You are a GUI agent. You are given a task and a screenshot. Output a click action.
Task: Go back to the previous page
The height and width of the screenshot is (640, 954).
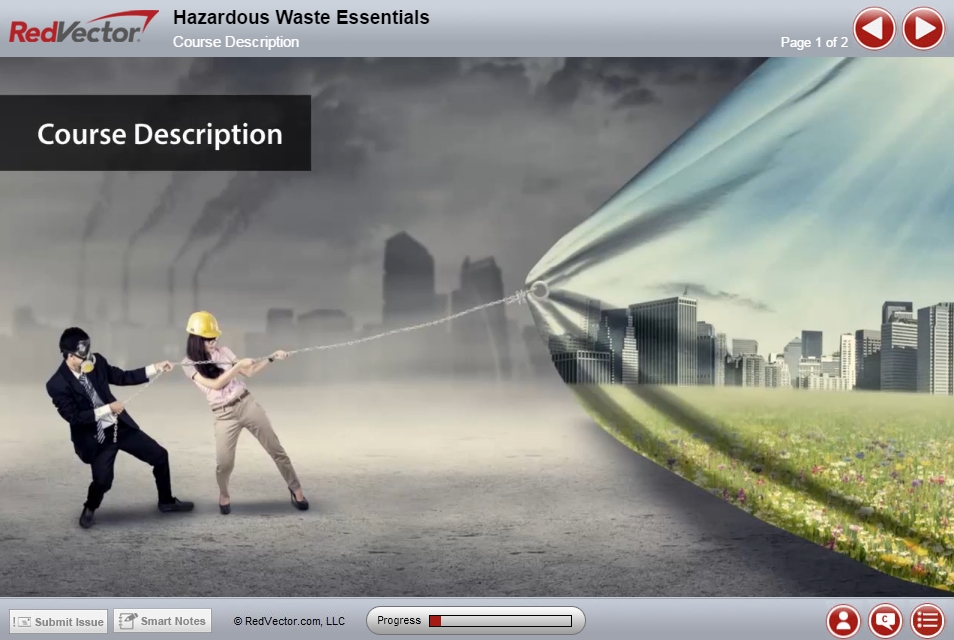[874, 28]
